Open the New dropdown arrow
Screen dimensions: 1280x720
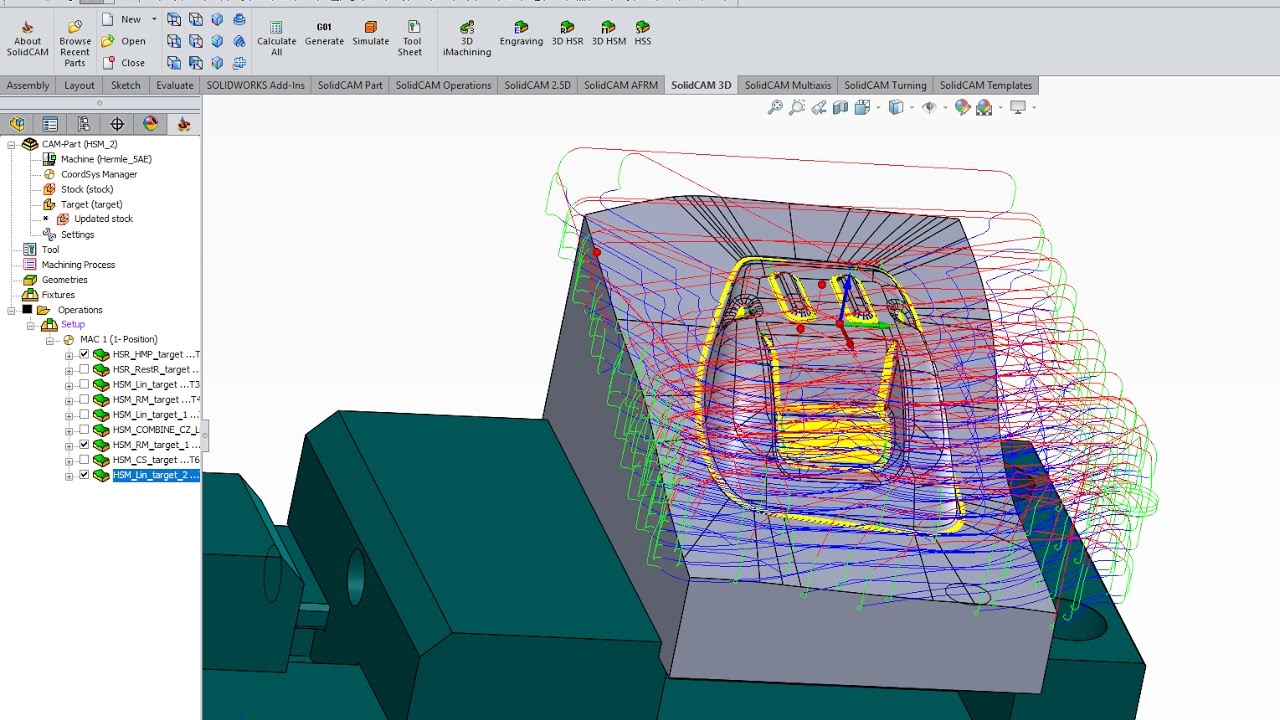(x=154, y=19)
